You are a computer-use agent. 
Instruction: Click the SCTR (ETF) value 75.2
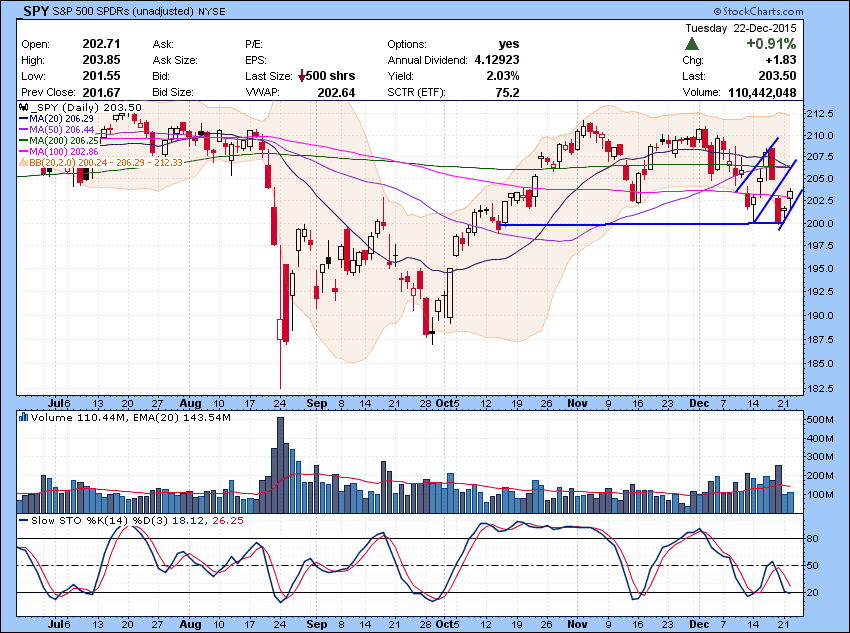point(507,93)
